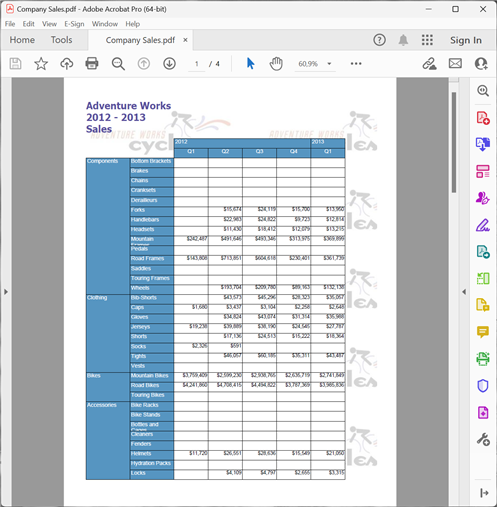
Task: Go to previous page arrow
Action: (x=144, y=64)
